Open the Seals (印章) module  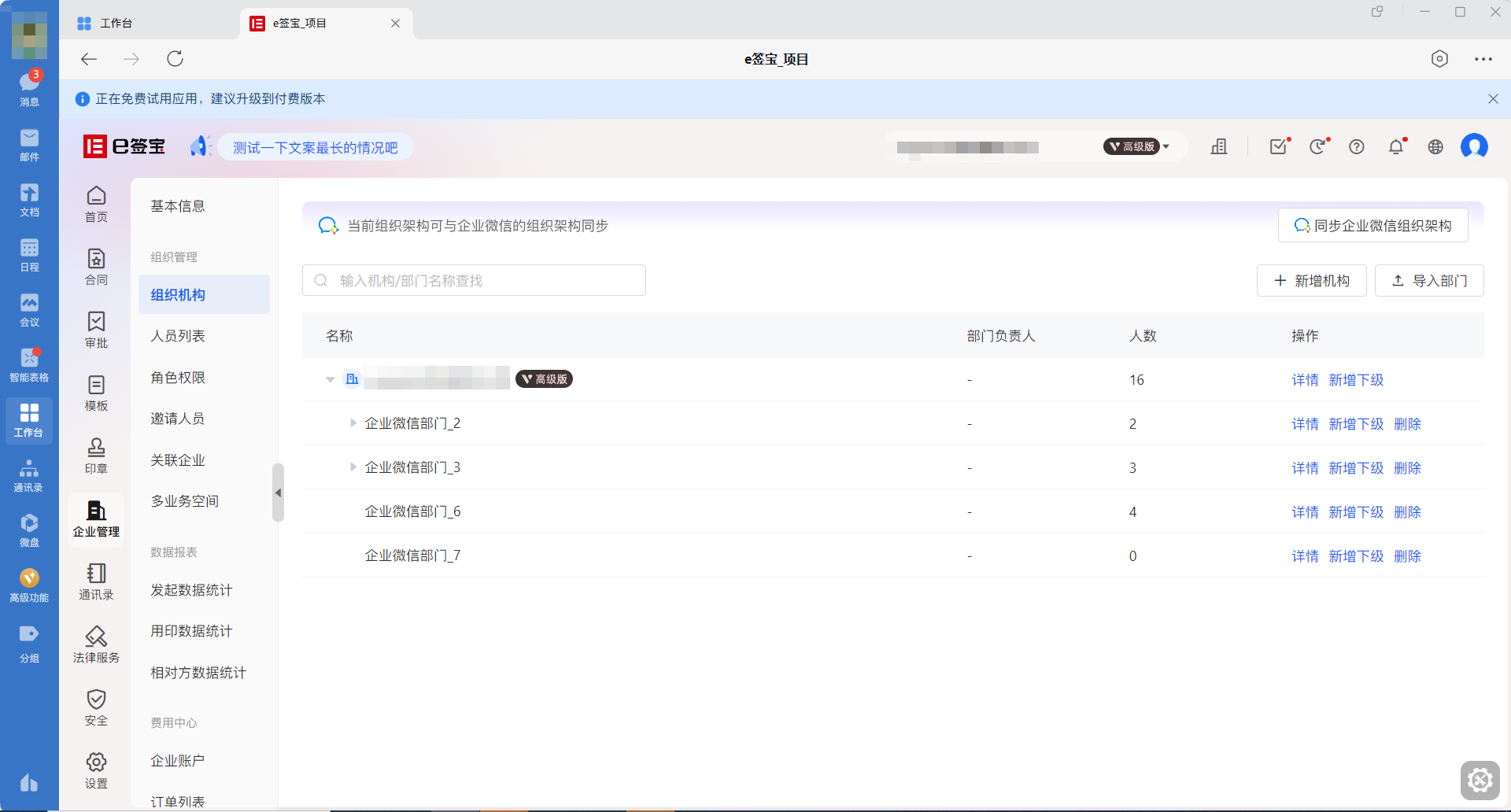pos(96,455)
